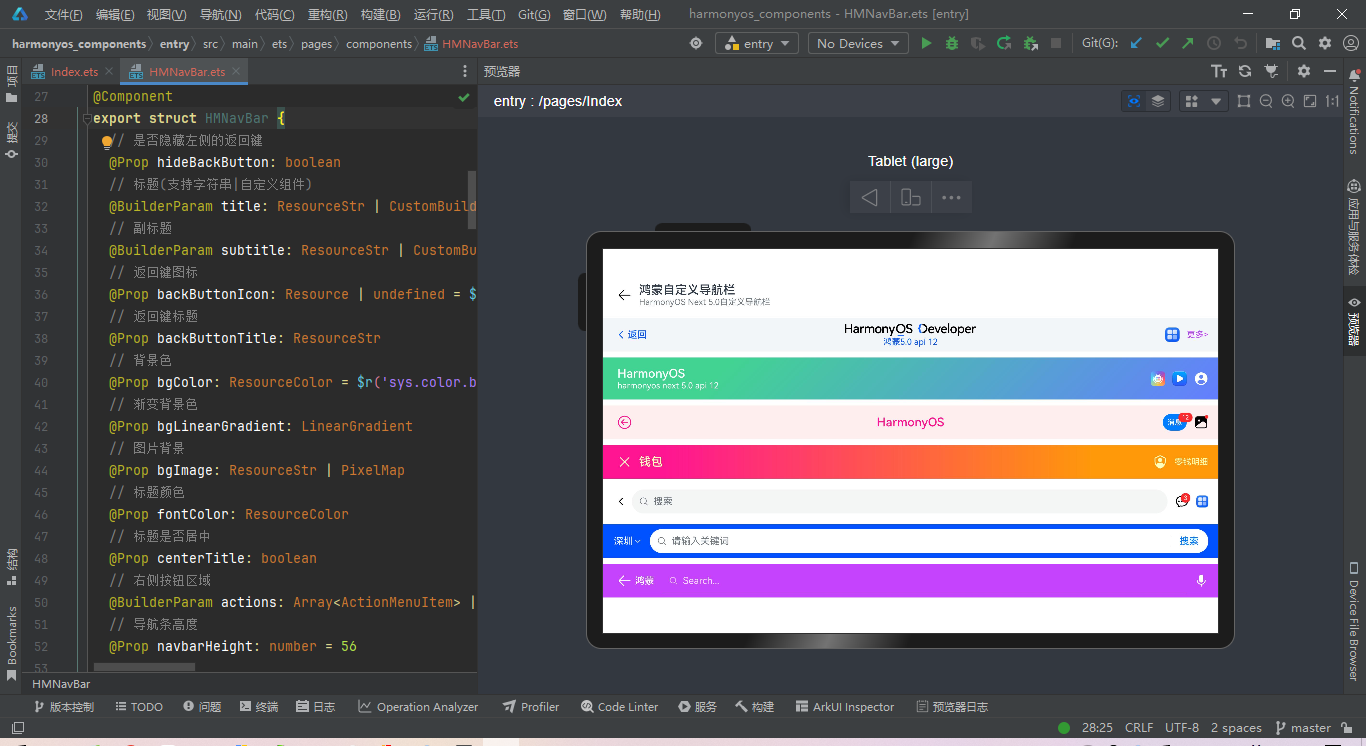Click the Previewer font size Tt icon

(1219, 71)
